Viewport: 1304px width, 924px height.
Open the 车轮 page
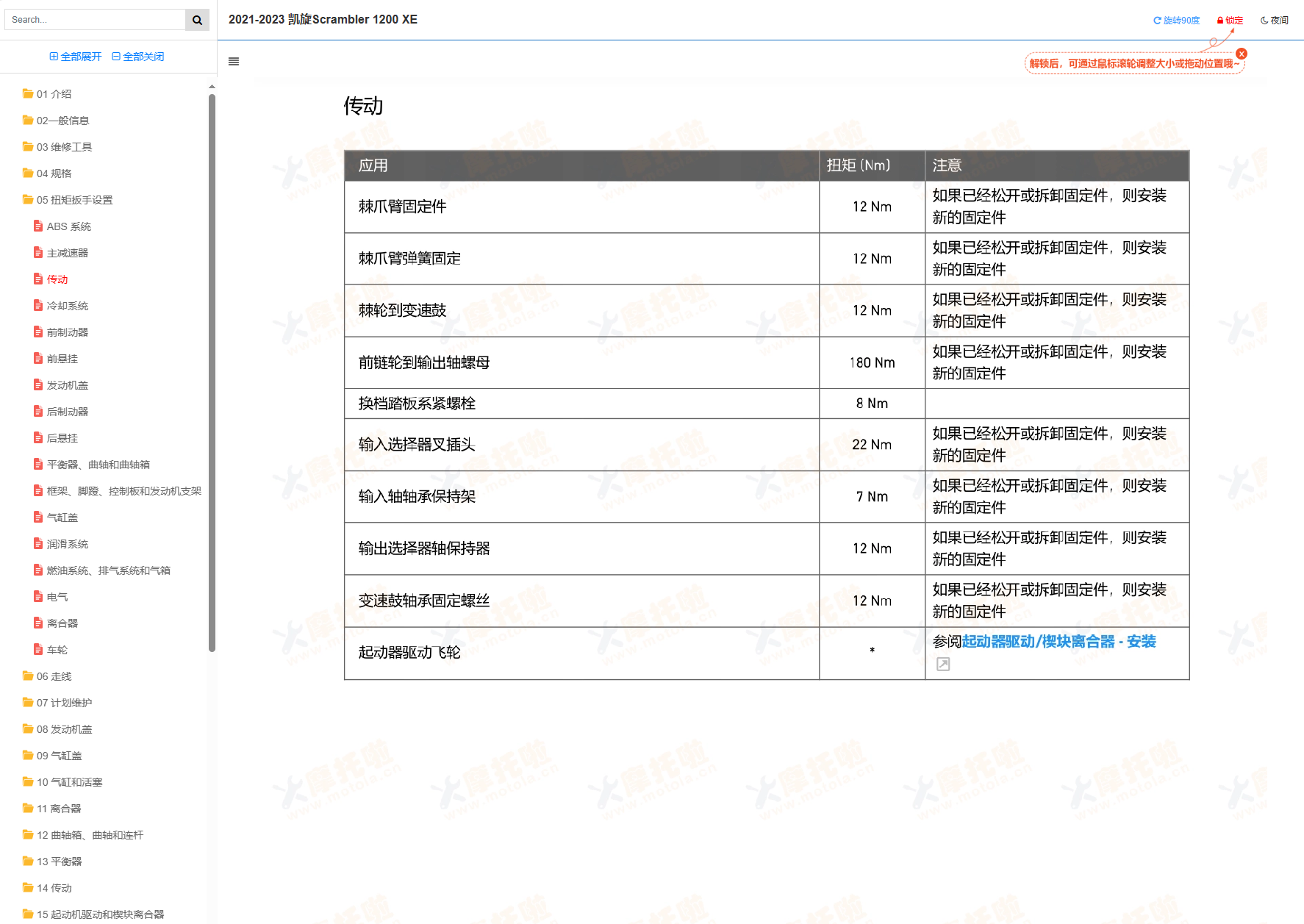point(51,650)
